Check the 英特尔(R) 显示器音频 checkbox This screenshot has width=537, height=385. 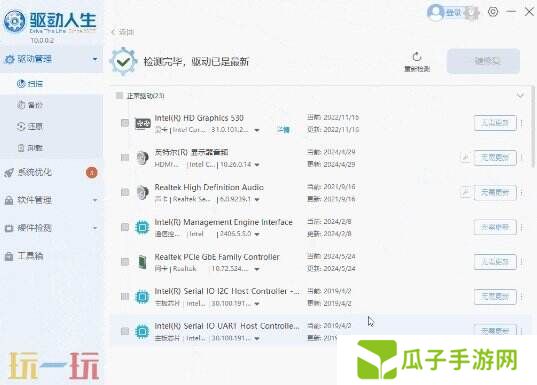pos(125,158)
